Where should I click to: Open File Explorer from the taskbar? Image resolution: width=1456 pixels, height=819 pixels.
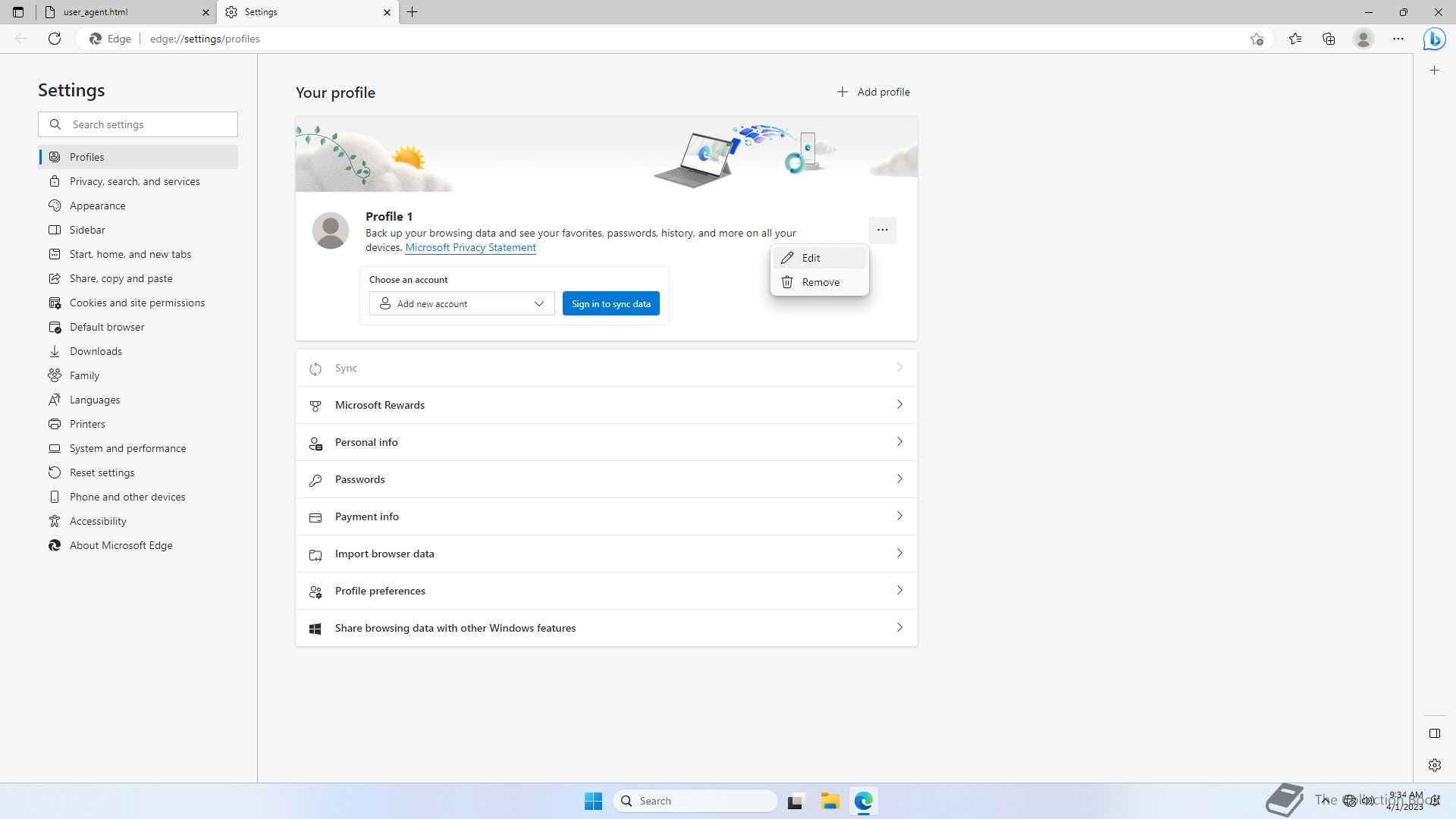830,801
